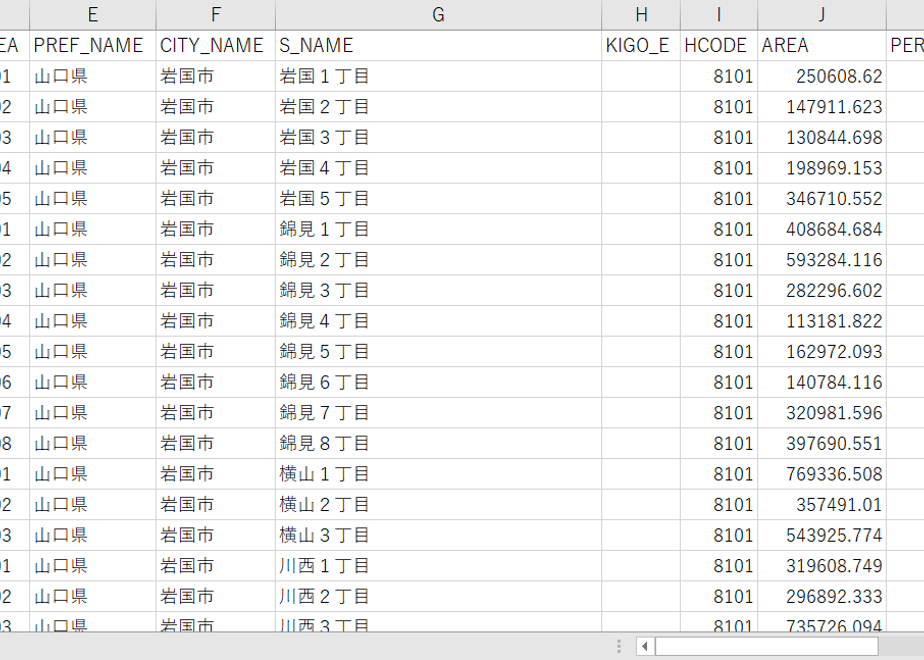Select cell 錦見６丁目
924x660 pixels.
438,382
